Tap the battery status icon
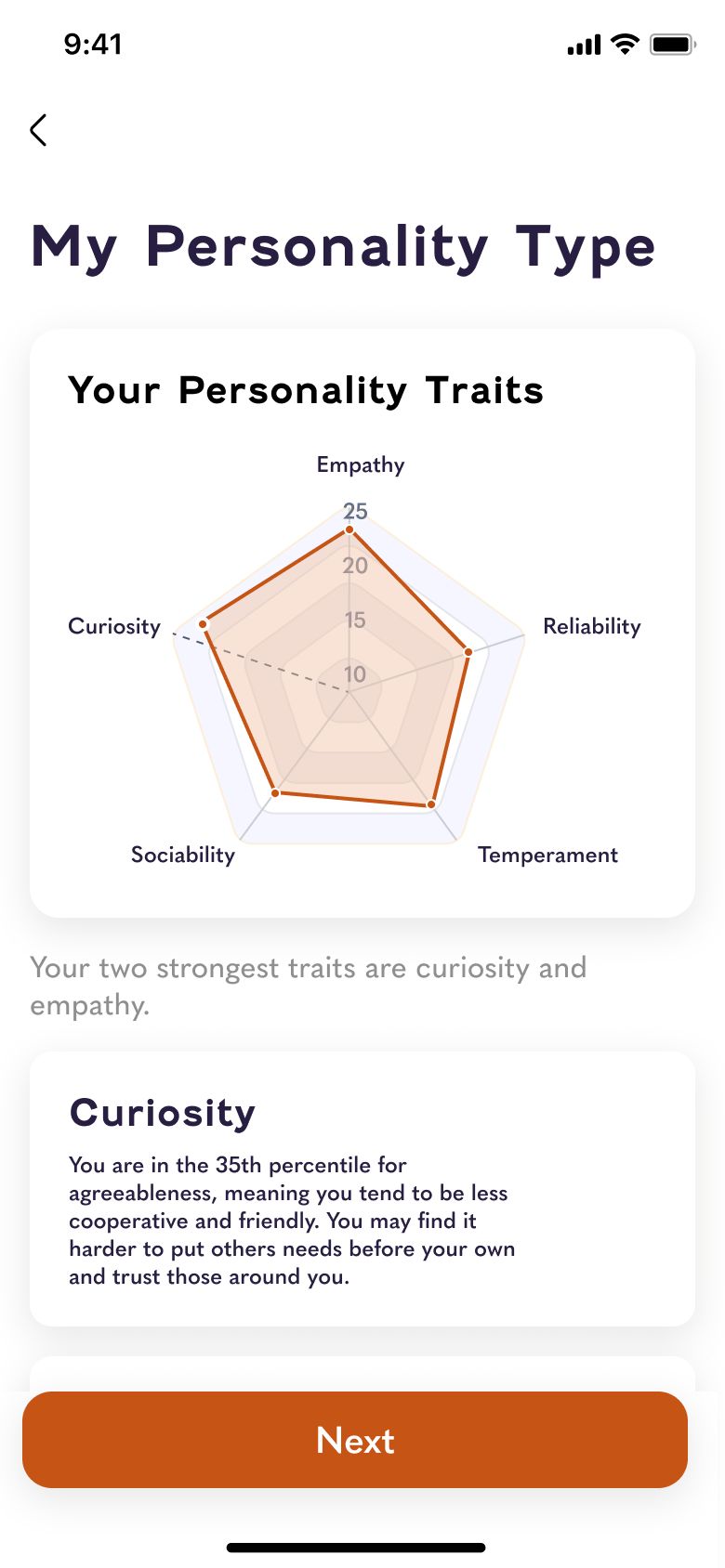 coord(673,44)
